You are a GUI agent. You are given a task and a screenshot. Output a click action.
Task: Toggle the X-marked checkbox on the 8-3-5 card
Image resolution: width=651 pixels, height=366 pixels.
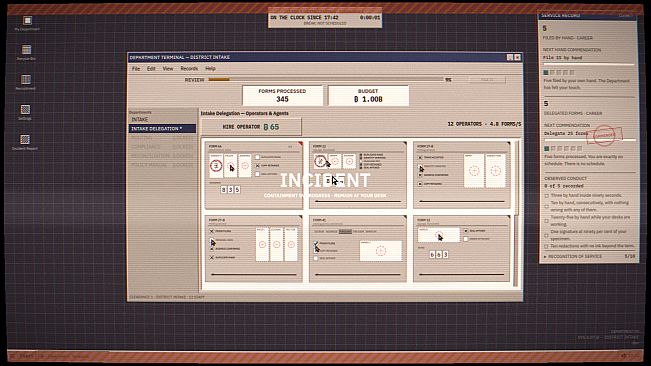(x=257, y=166)
